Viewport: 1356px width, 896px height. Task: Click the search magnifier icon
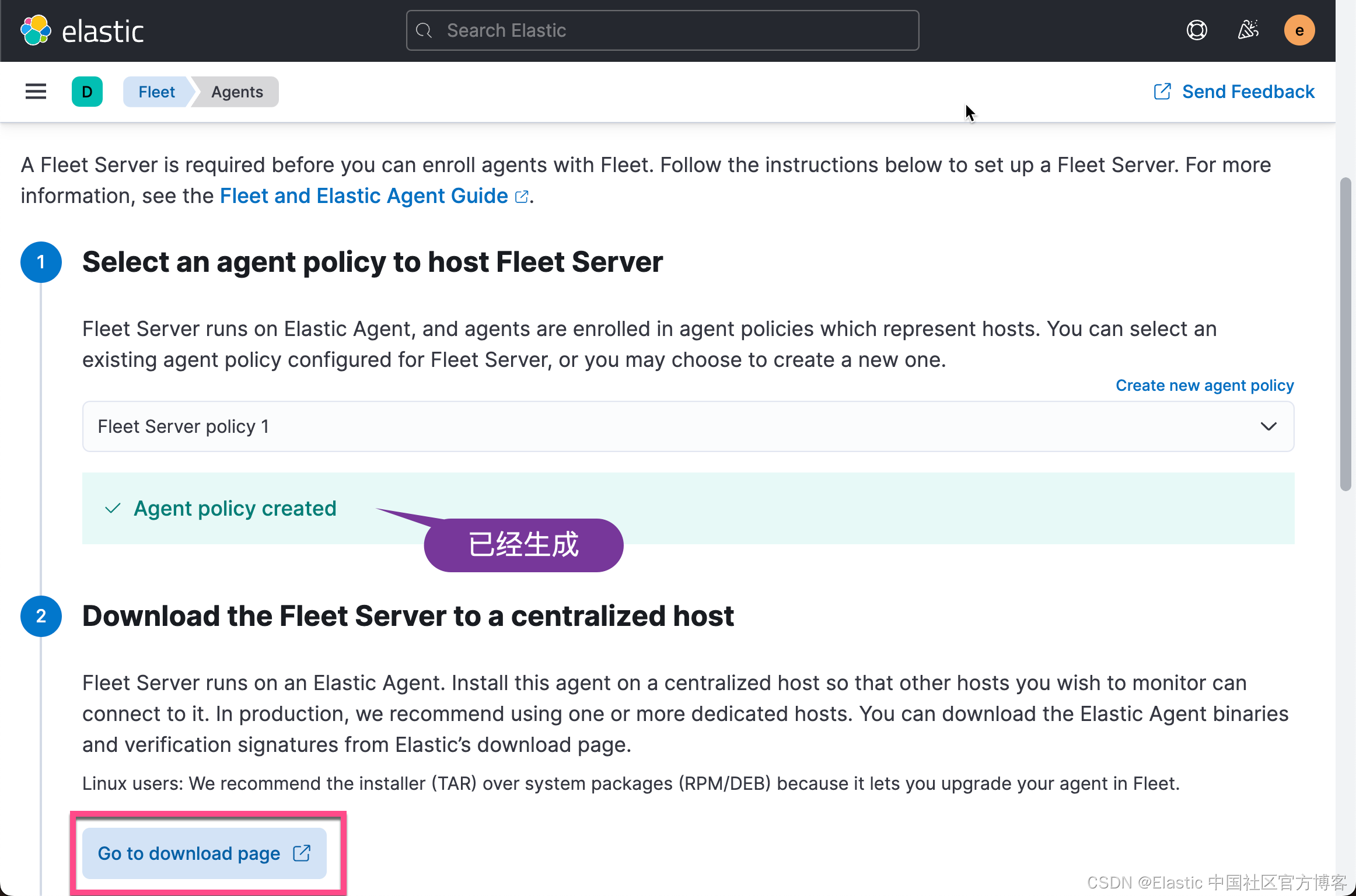[x=424, y=30]
